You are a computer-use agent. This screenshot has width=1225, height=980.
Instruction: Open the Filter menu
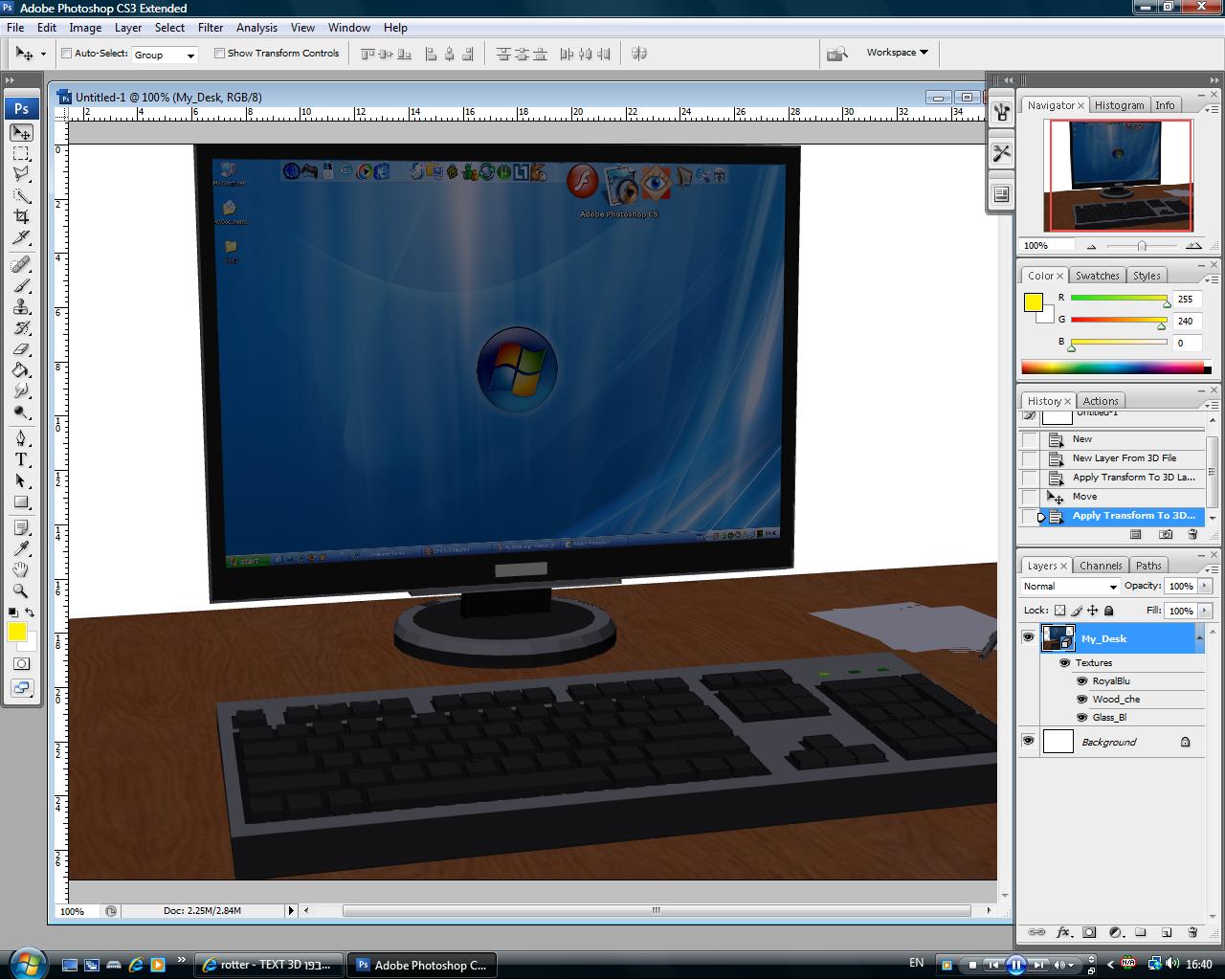point(211,28)
